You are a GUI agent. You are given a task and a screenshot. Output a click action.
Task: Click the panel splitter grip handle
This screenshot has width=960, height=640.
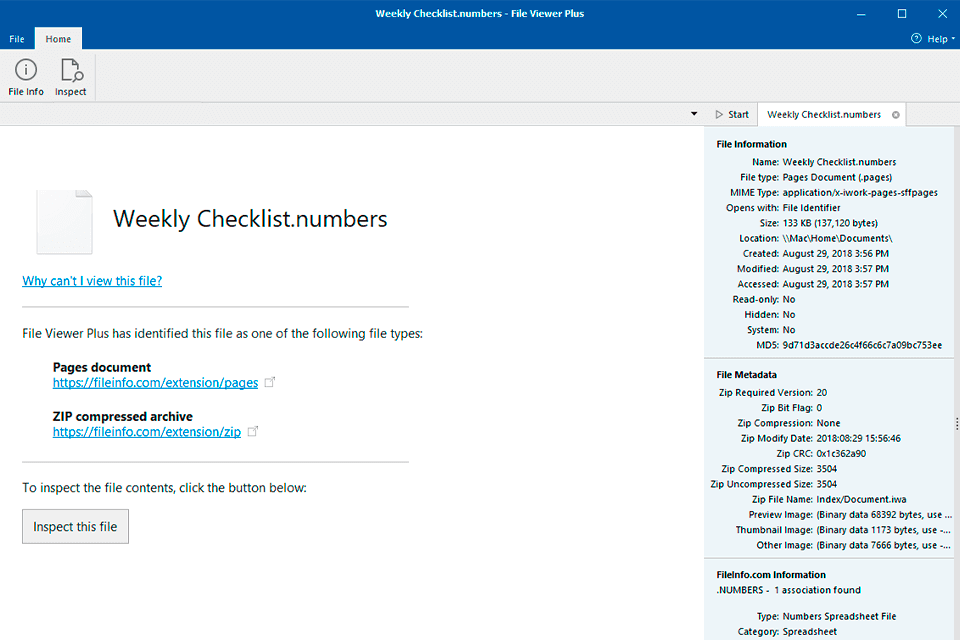pyautogui.click(x=956, y=423)
